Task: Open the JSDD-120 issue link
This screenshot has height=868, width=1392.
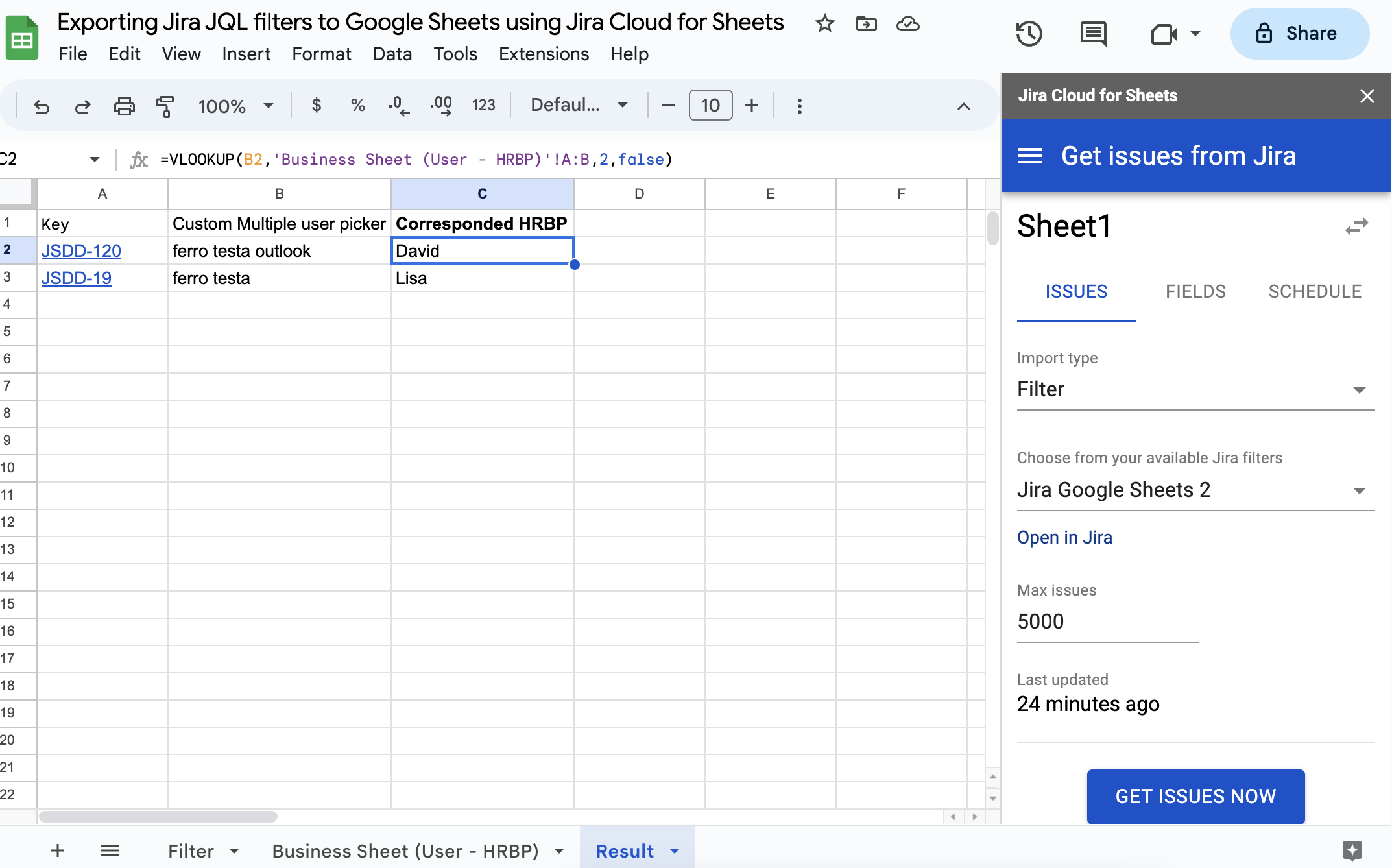Action: (x=81, y=251)
